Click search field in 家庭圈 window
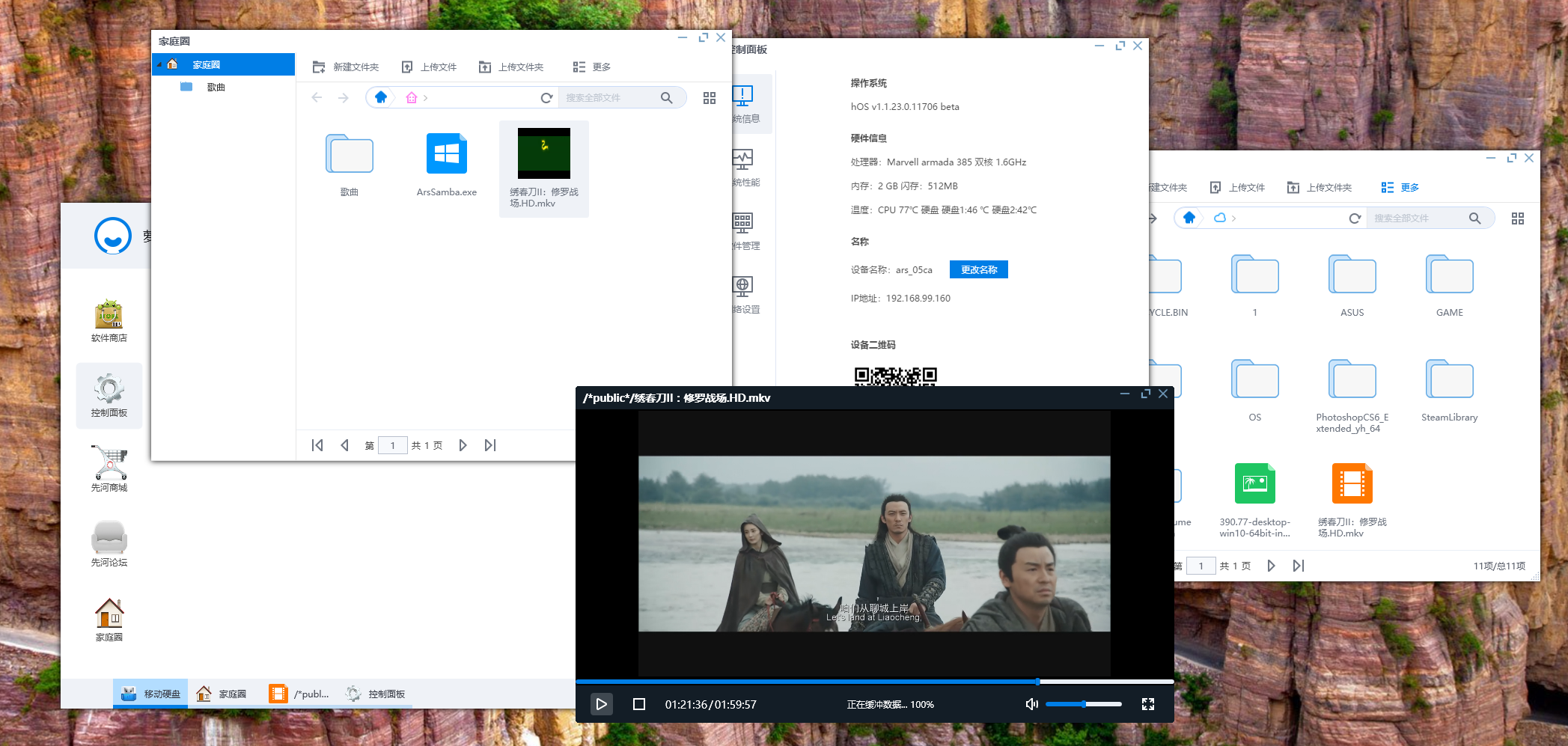This screenshot has height=746, width=1568. pyautogui.click(x=607, y=98)
